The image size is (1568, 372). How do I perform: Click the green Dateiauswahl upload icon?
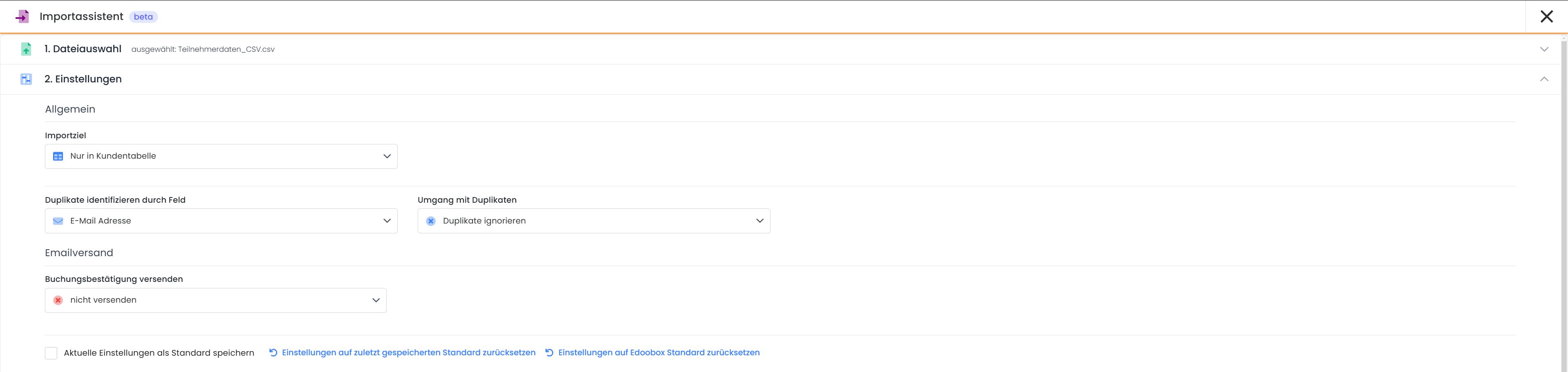point(26,49)
